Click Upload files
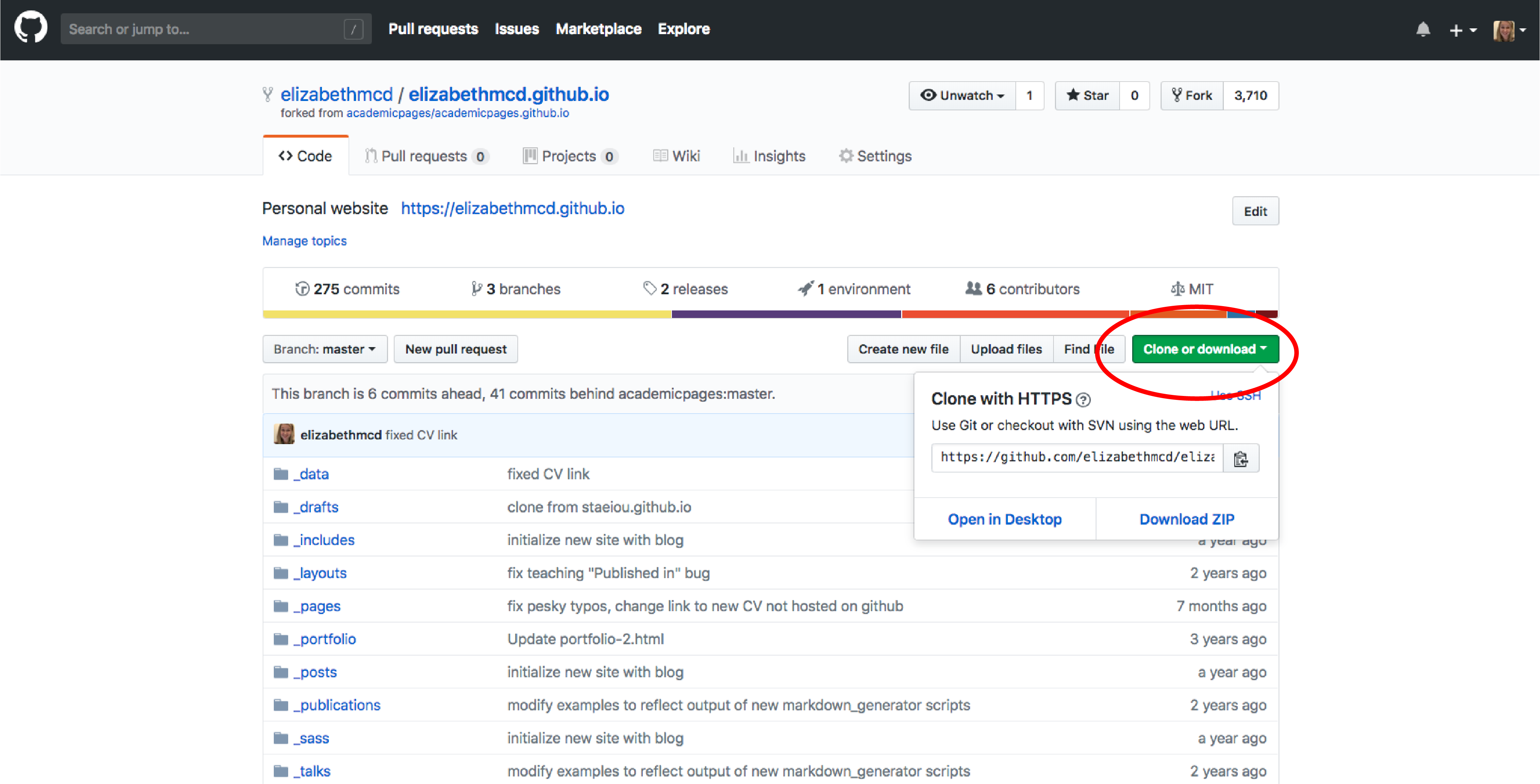The height and width of the screenshot is (784, 1540). pyautogui.click(x=1006, y=349)
